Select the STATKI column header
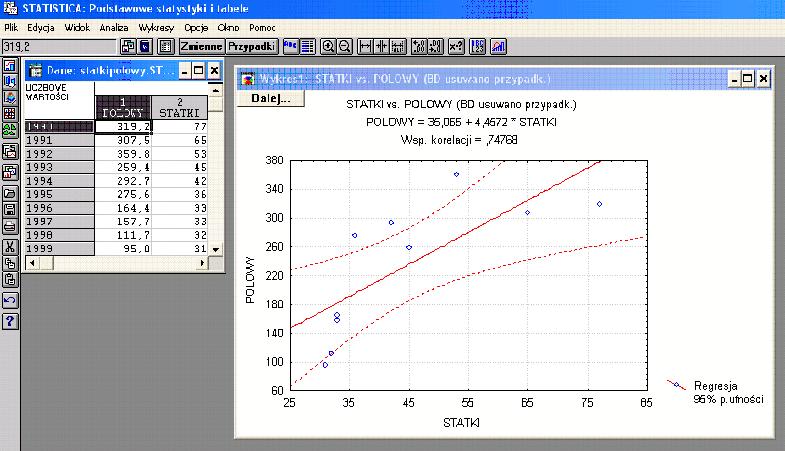 [x=180, y=108]
